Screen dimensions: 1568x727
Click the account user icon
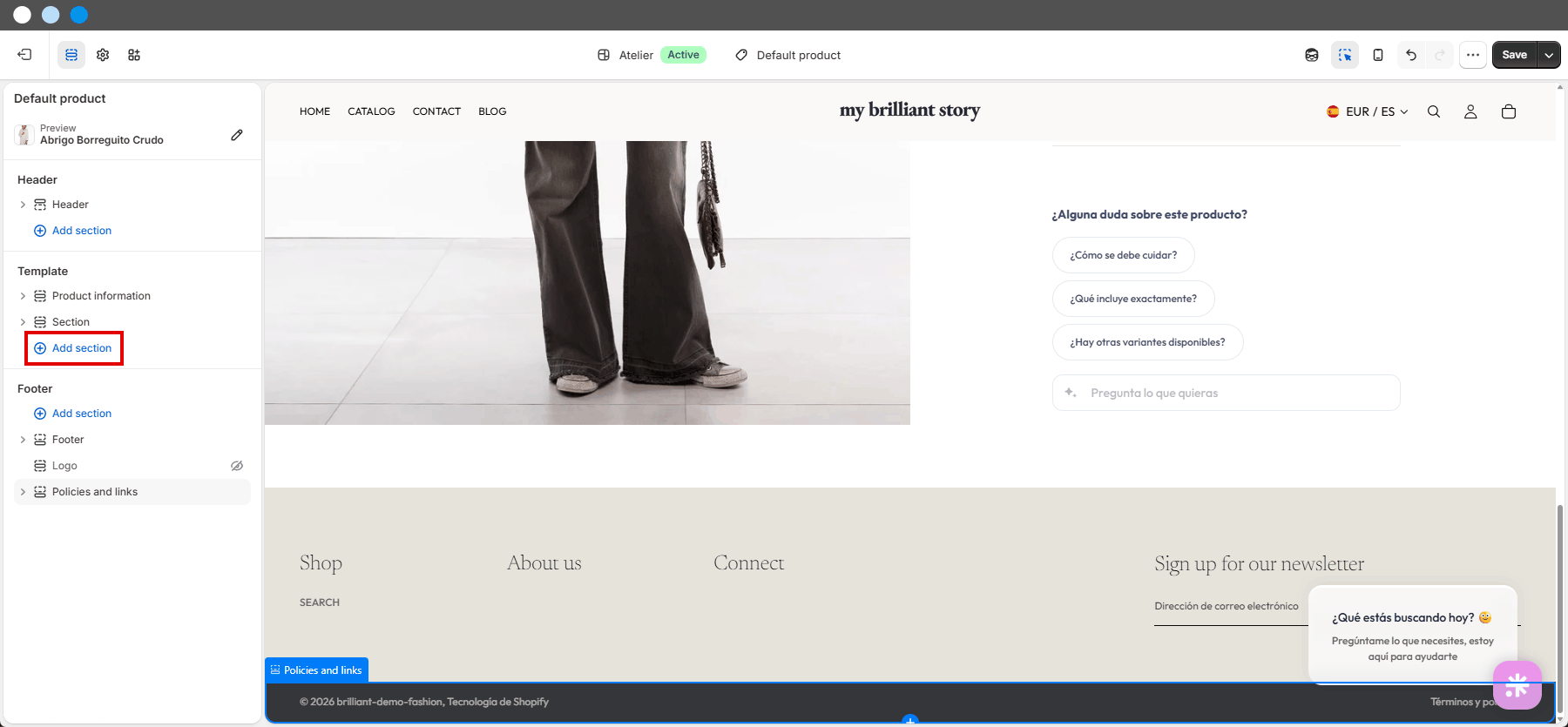1470,111
